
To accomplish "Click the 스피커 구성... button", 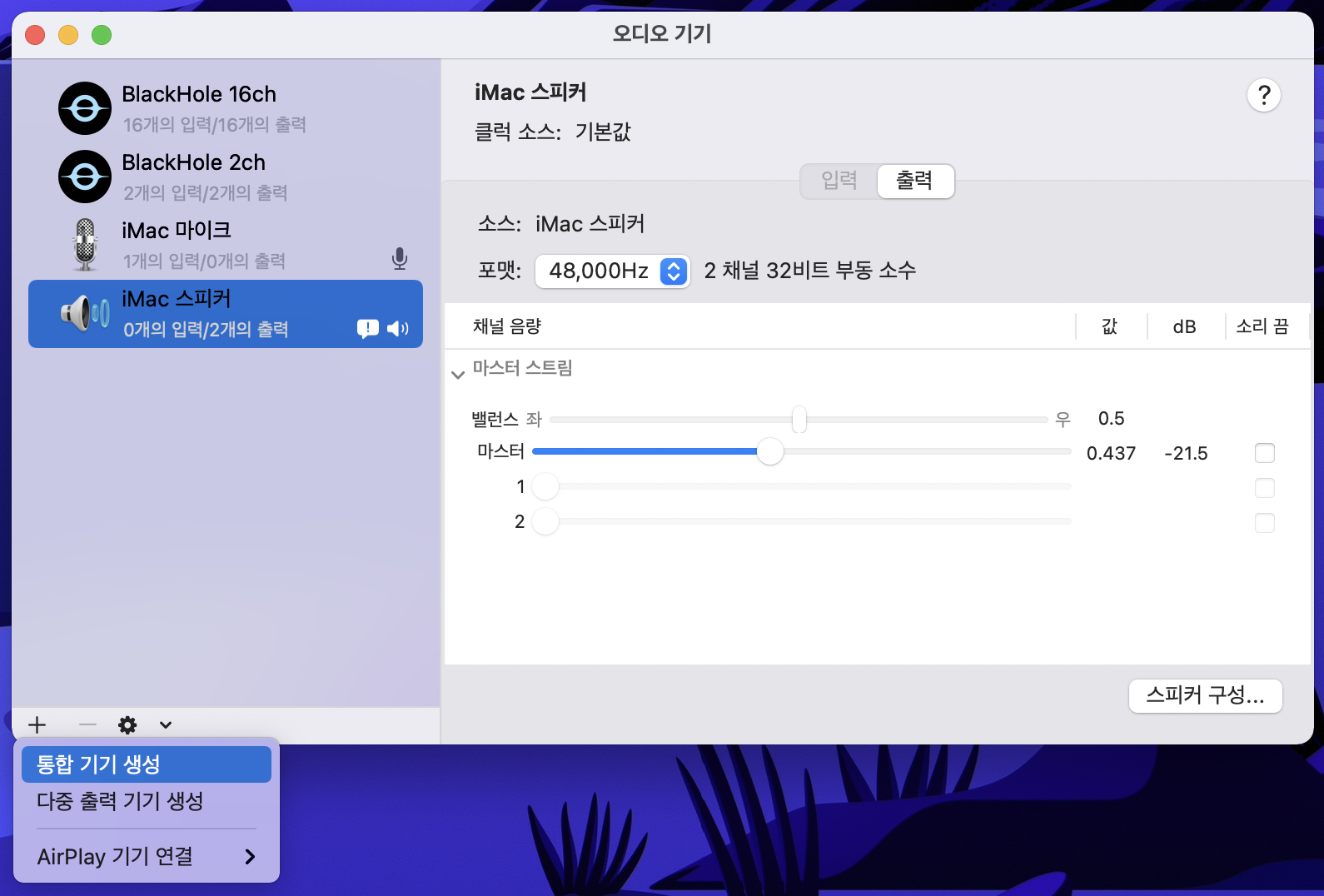I will pos(1205,695).
